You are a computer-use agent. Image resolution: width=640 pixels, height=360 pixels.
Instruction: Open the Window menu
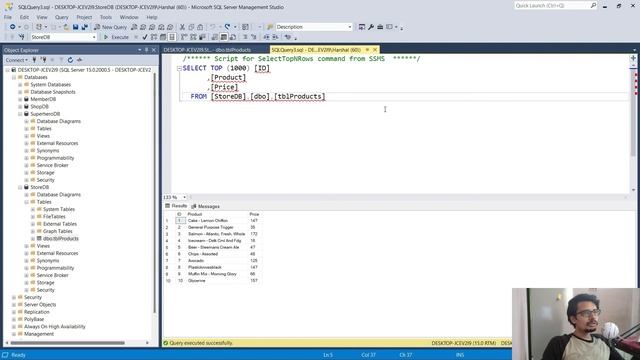[129, 17]
